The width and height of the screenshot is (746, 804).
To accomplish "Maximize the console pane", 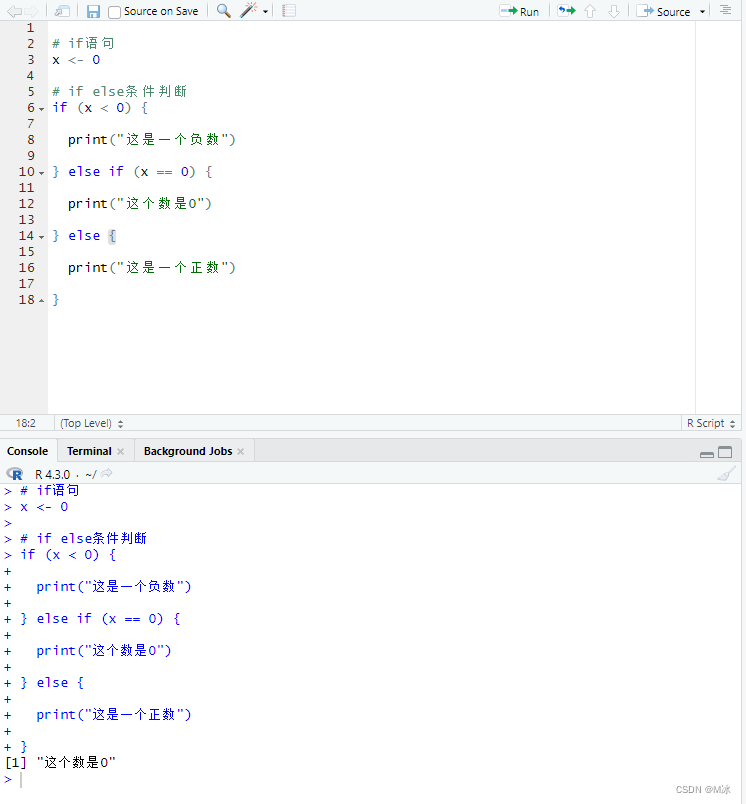I will [x=725, y=452].
